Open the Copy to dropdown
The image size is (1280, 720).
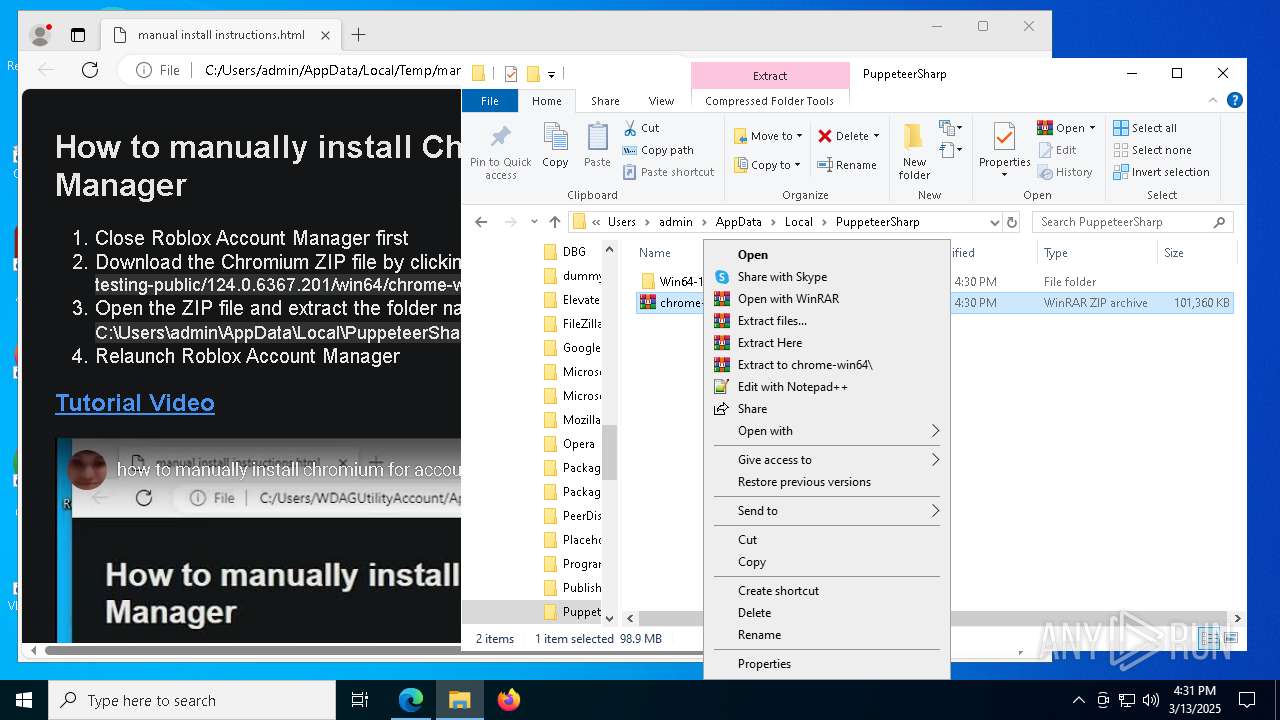pos(768,165)
